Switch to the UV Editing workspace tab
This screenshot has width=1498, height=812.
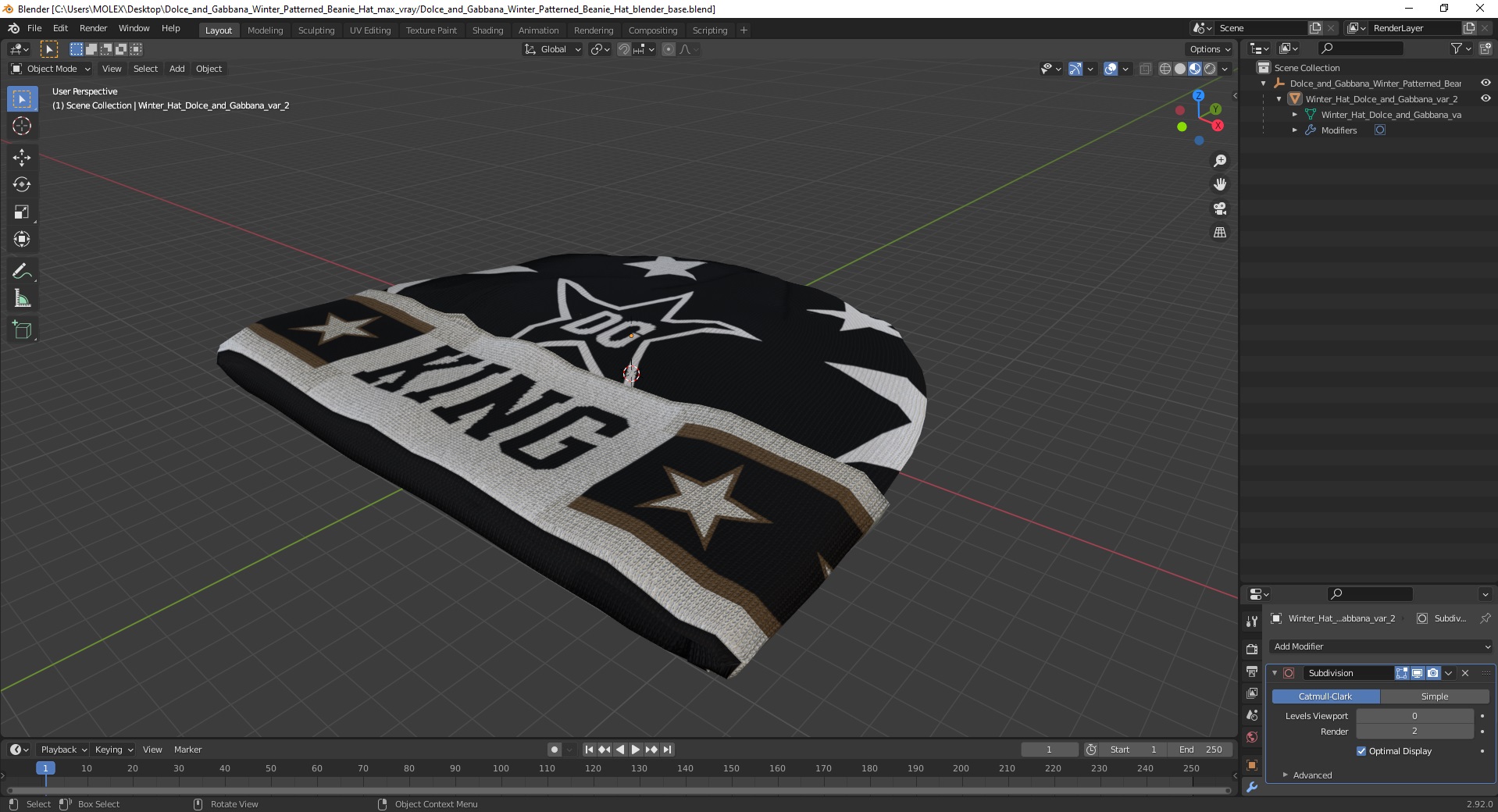pos(370,30)
